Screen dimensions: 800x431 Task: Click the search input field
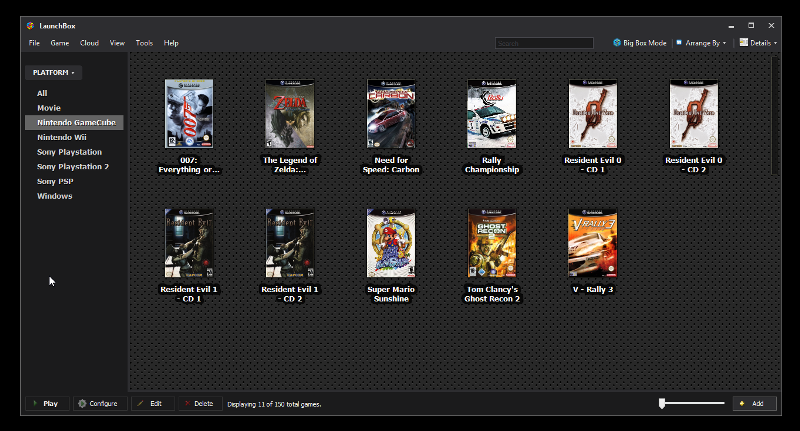pyautogui.click(x=544, y=43)
